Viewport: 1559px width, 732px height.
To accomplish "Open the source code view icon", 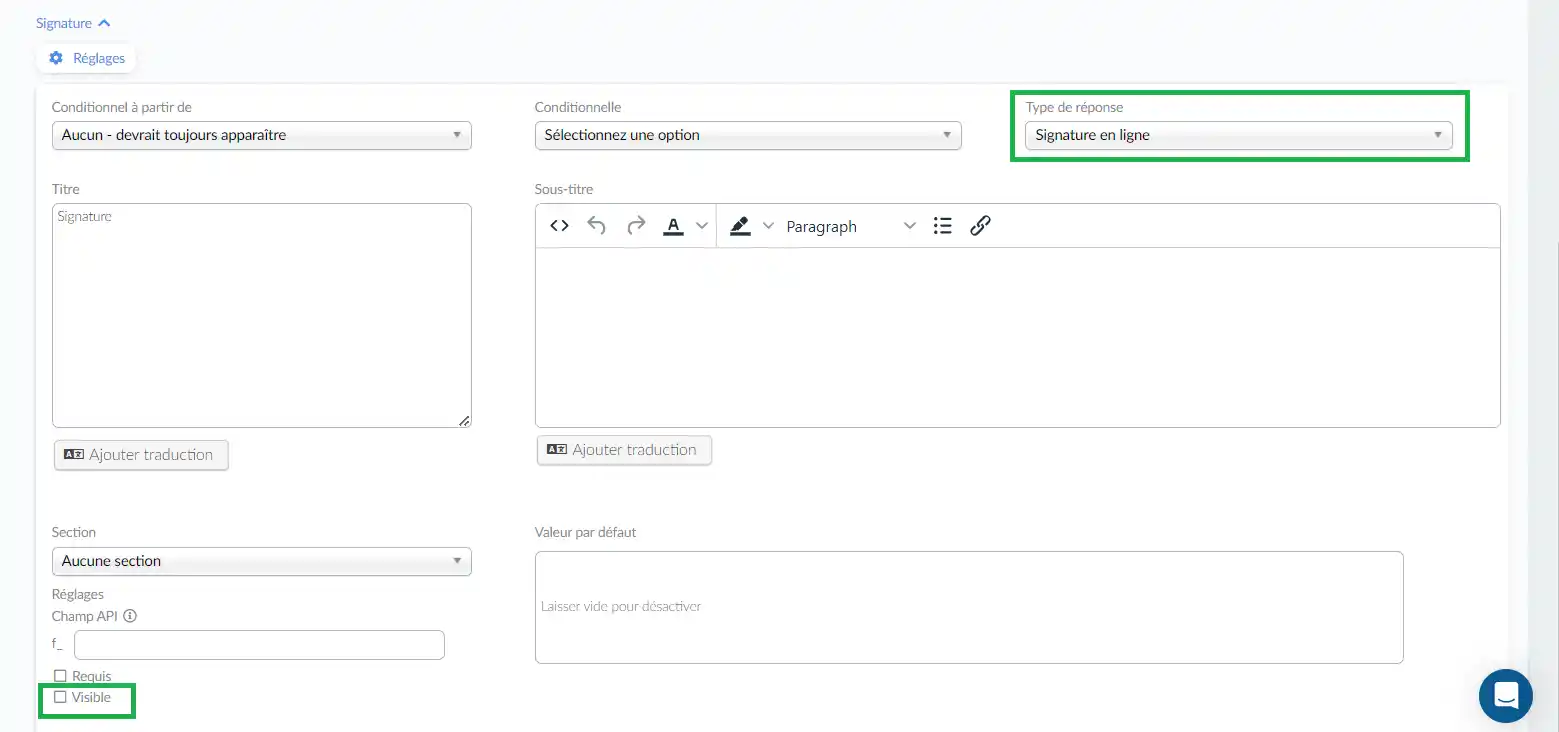I will pos(560,226).
